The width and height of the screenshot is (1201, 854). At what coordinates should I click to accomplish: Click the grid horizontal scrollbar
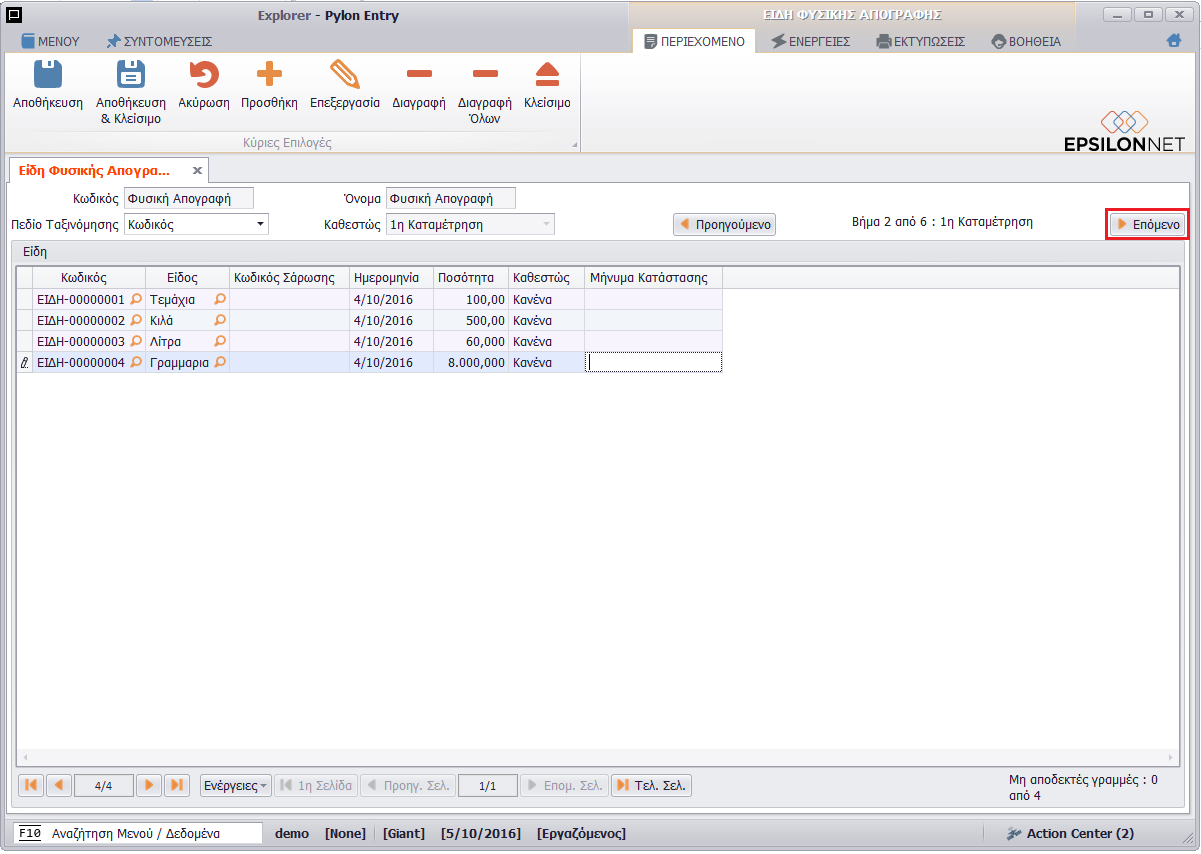(599, 757)
